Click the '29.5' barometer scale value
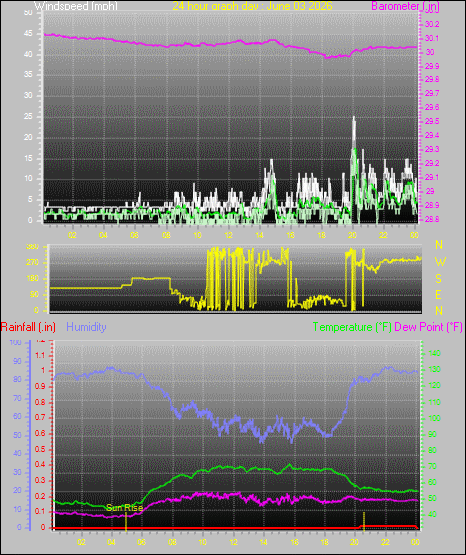This screenshot has height=555, width=466. tap(432, 121)
